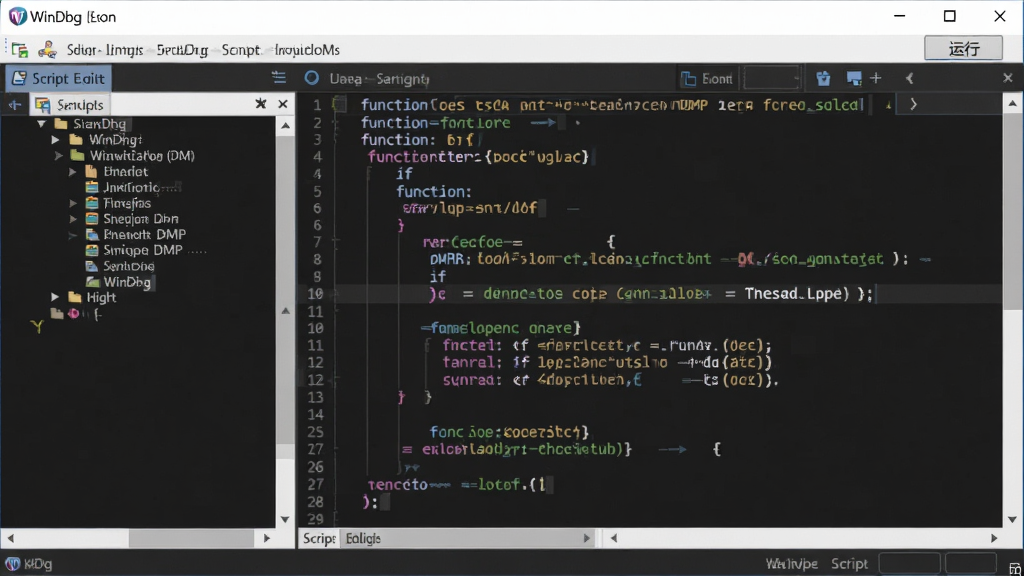This screenshot has height=576, width=1024.
Task: Click the pink gear icon below Hight
Action: tap(74, 313)
